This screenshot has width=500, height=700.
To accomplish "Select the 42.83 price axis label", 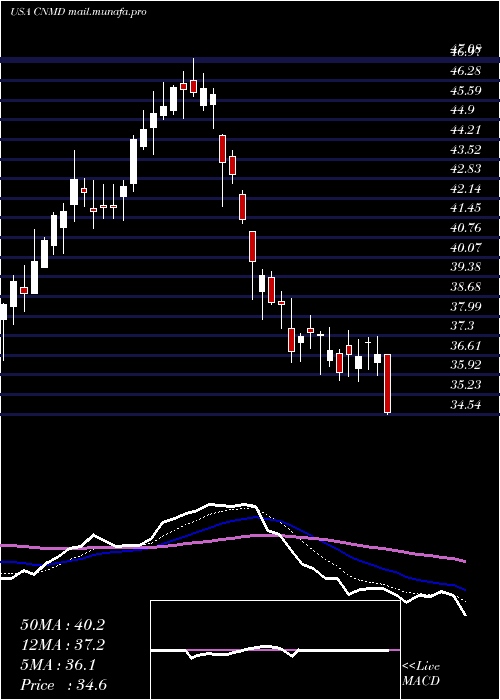I will click(465, 169).
